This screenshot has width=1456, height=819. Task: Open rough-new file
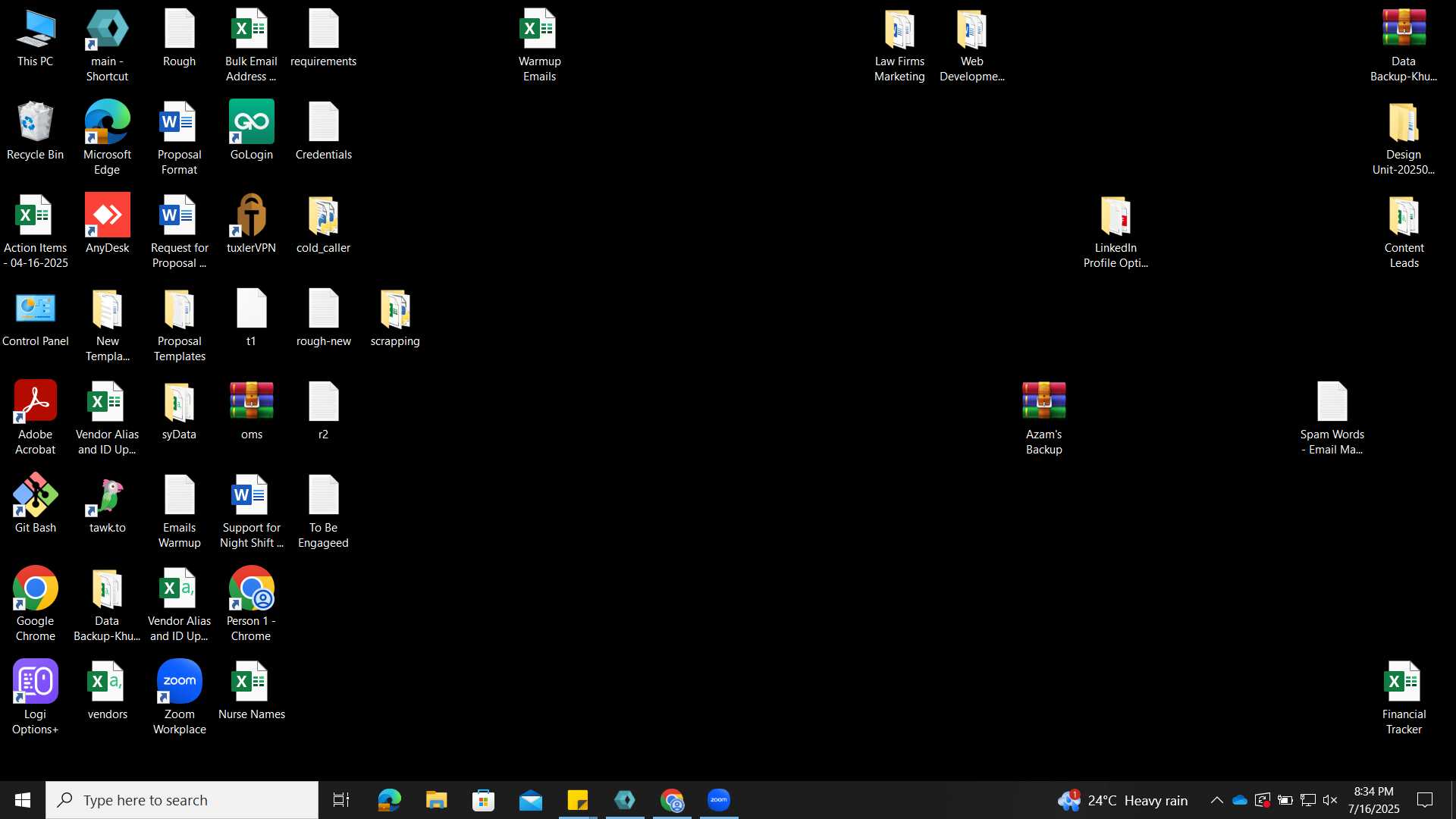coord(323,318)
